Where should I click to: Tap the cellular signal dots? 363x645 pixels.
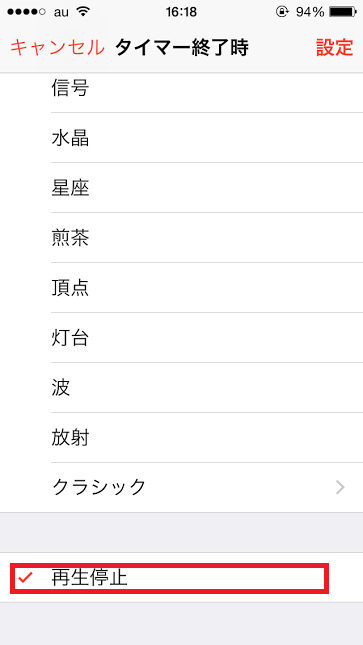(26, 12)
